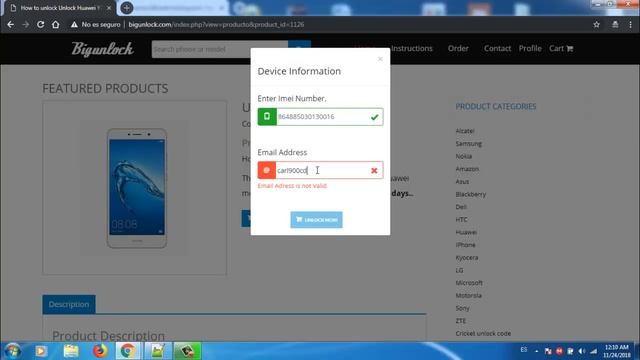Open the Microsoft category
Viewport: 640px width, 360px height.
469,283
